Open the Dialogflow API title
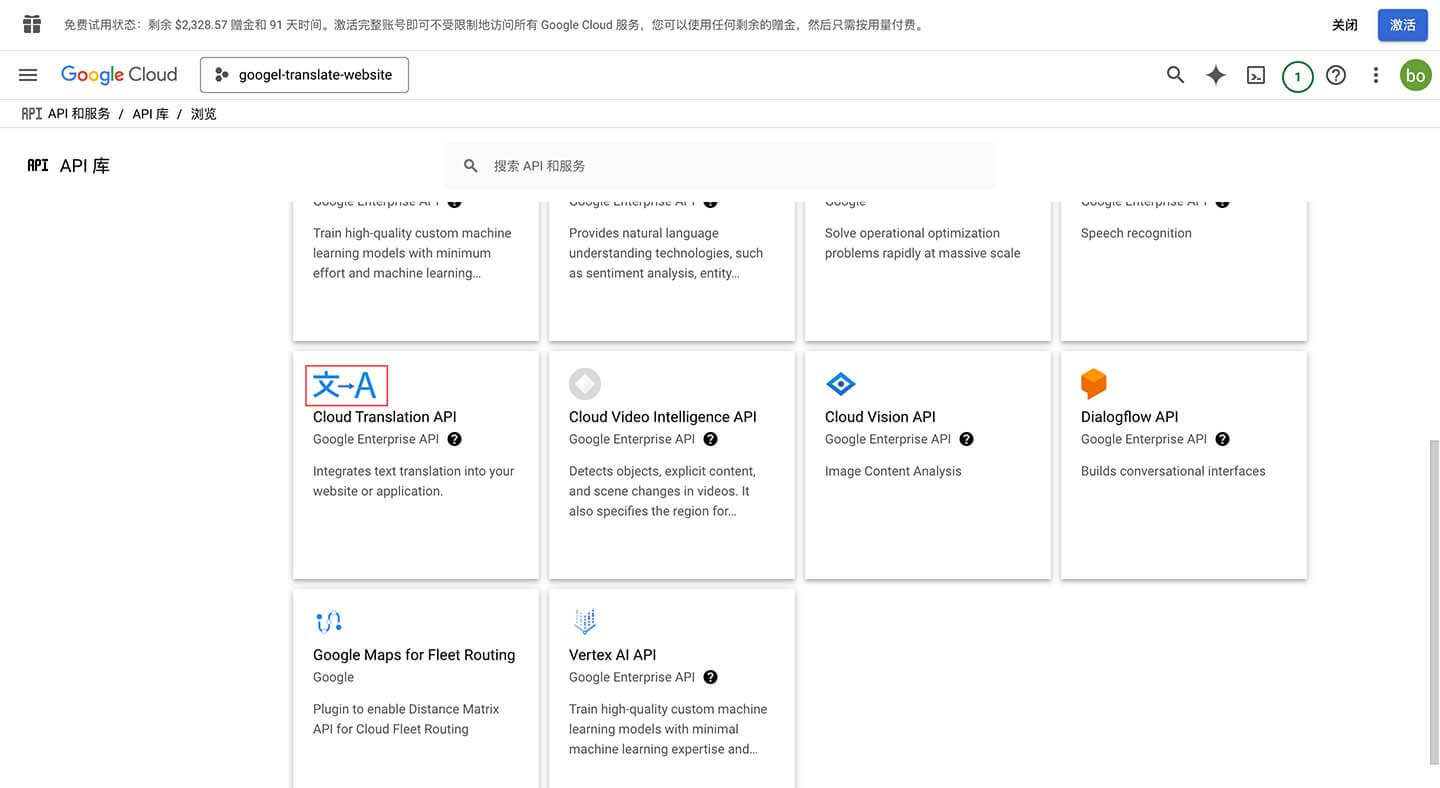 coord(1130,417)
